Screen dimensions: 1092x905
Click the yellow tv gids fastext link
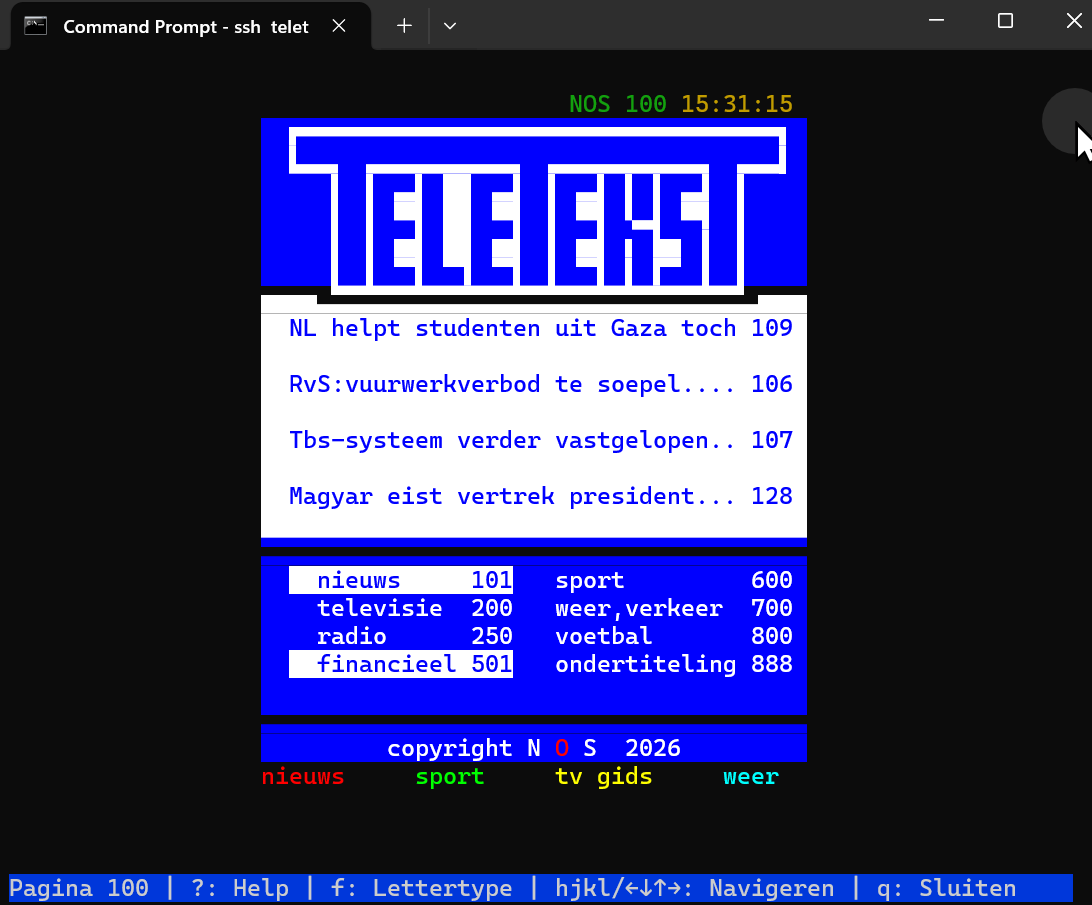(x=604, y=777)
